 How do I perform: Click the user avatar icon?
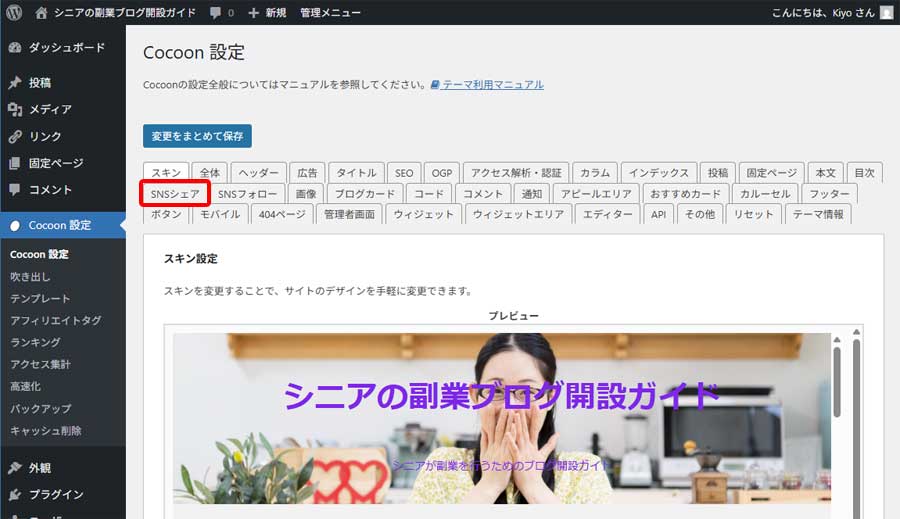(887, 13)
